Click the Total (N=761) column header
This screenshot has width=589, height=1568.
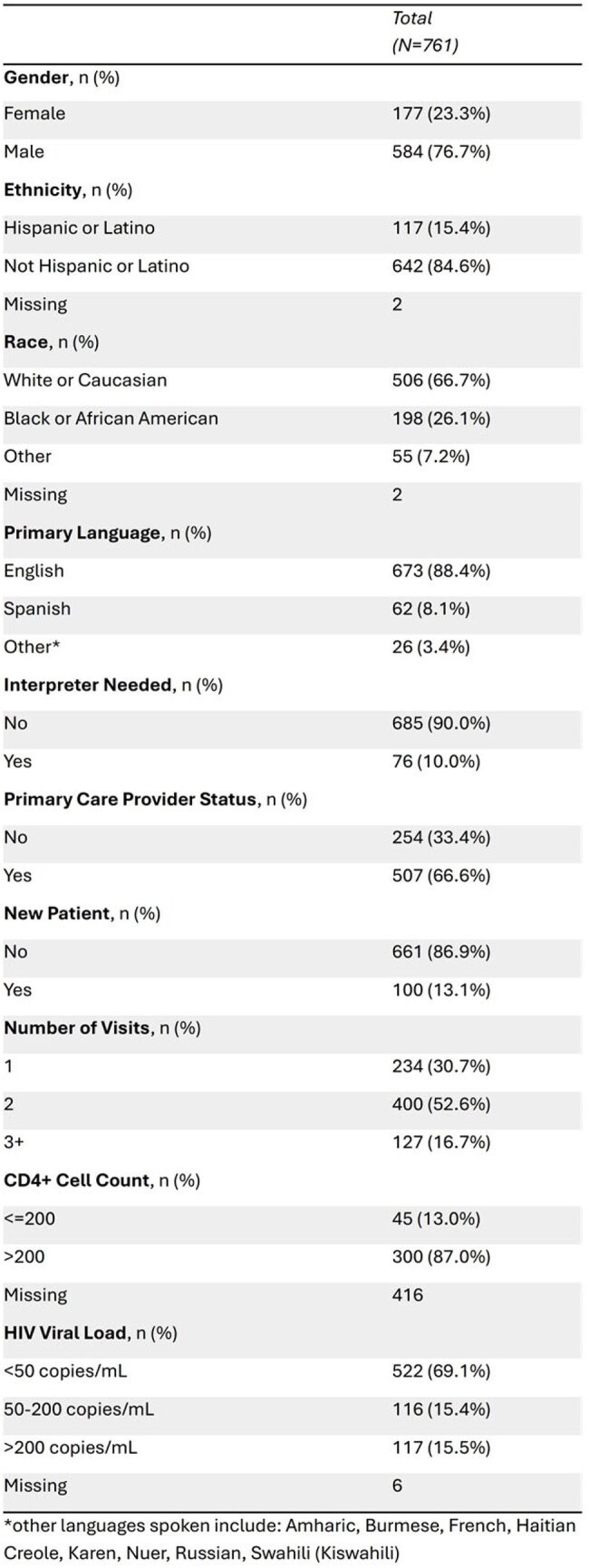[x=425, y=32]
